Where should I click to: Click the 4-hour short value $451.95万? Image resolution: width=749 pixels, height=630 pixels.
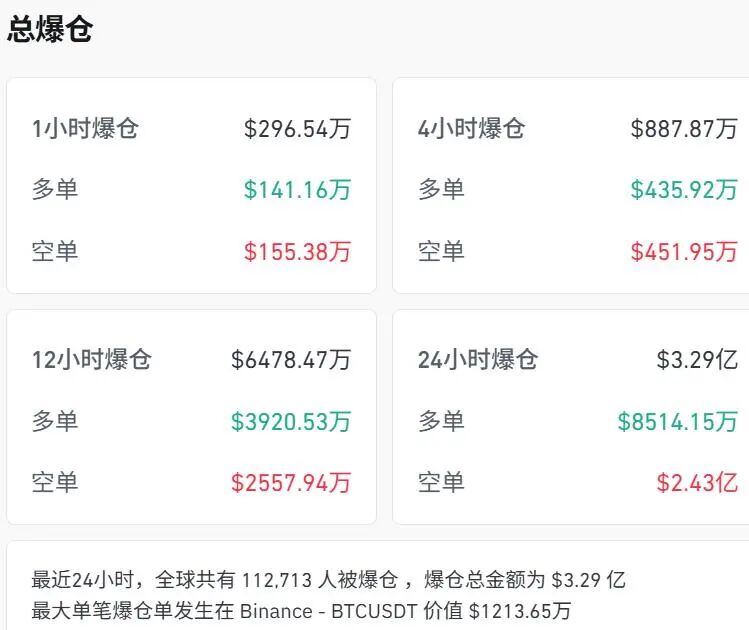pos(684,252)
